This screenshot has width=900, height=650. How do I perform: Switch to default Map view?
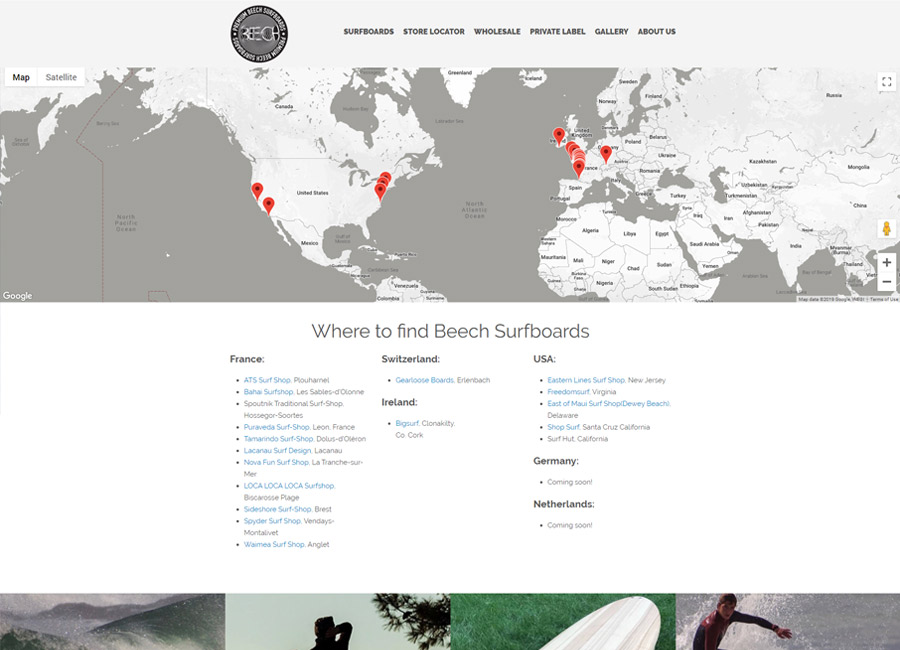pyautogui.click(x=21, y=78)
